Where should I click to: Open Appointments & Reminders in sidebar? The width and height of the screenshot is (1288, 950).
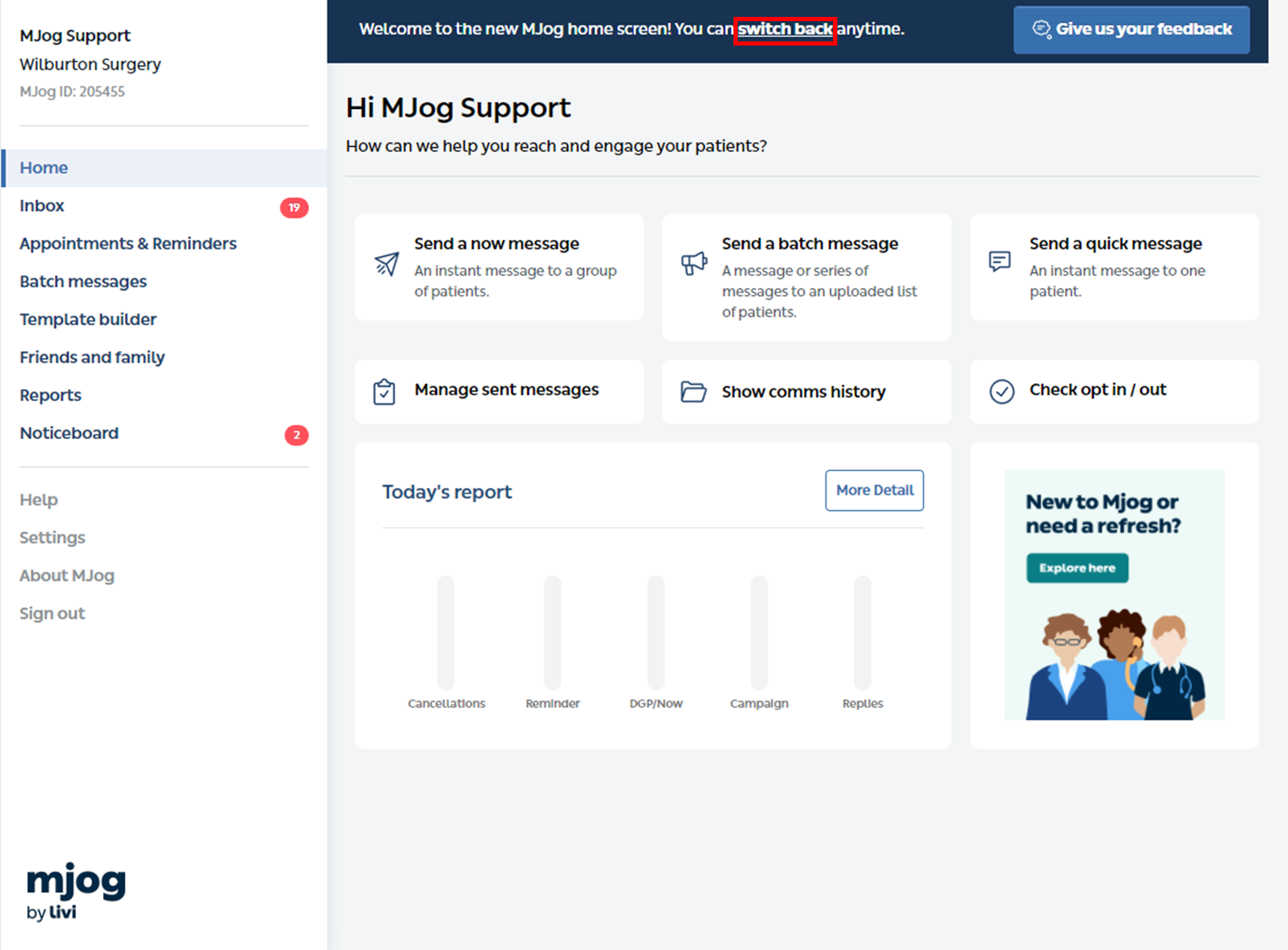click(128, 243)
